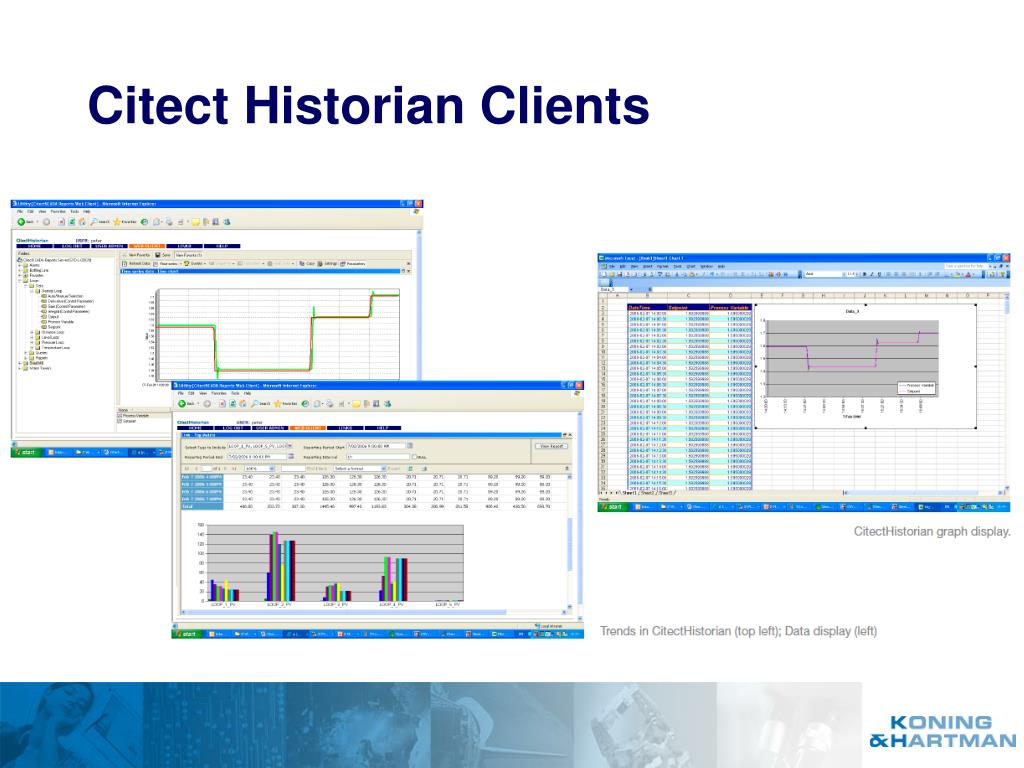
Task: Expand the Level Loop folder in tree
Action: click(32, 338)
